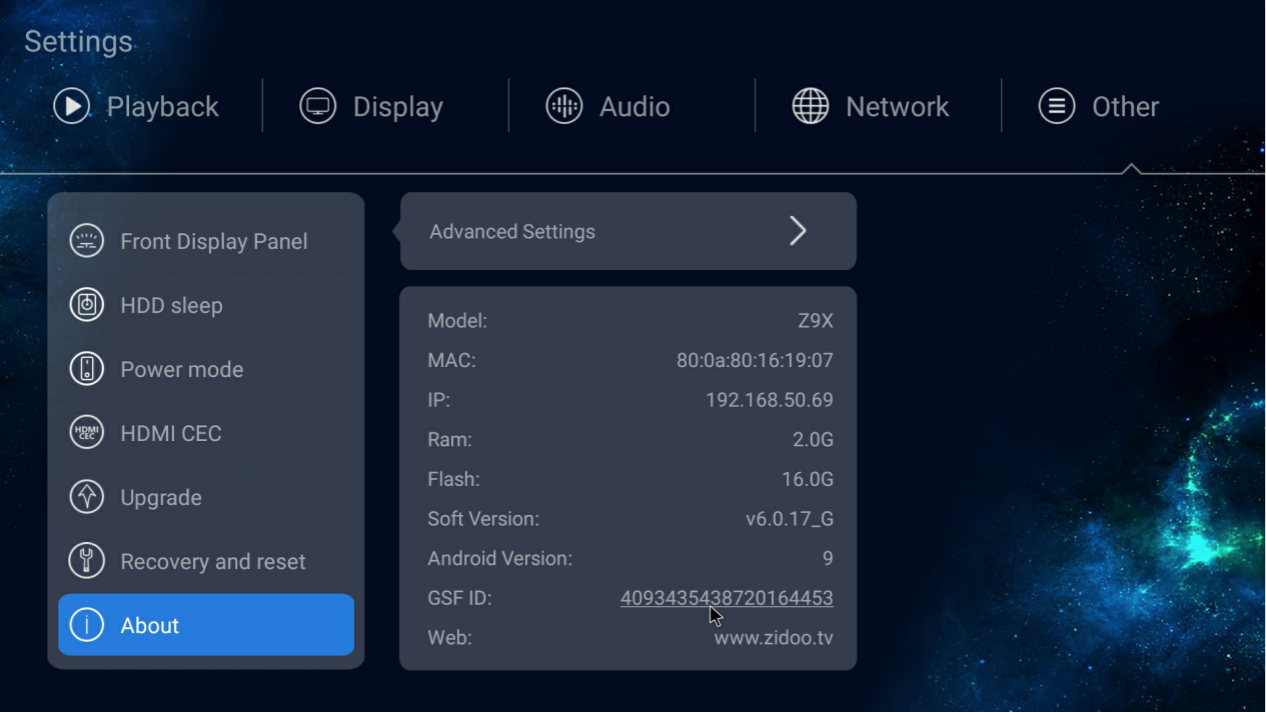Click the Audio waveform icon
The image size is (1266, 712).
click(564, 106)
